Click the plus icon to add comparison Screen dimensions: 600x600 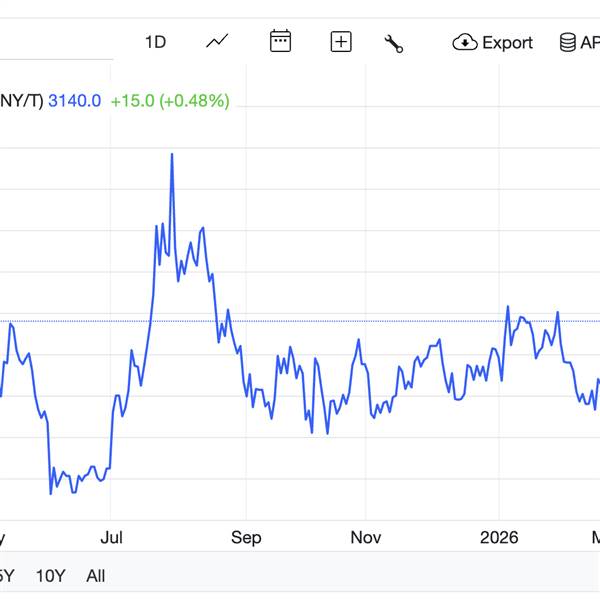coord(341,42)
